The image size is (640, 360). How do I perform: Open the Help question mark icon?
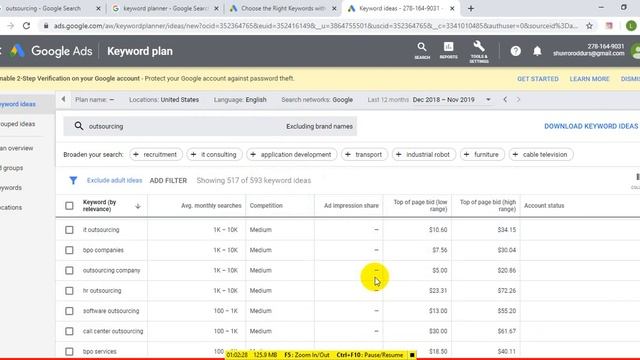click(x=516, y=51)
